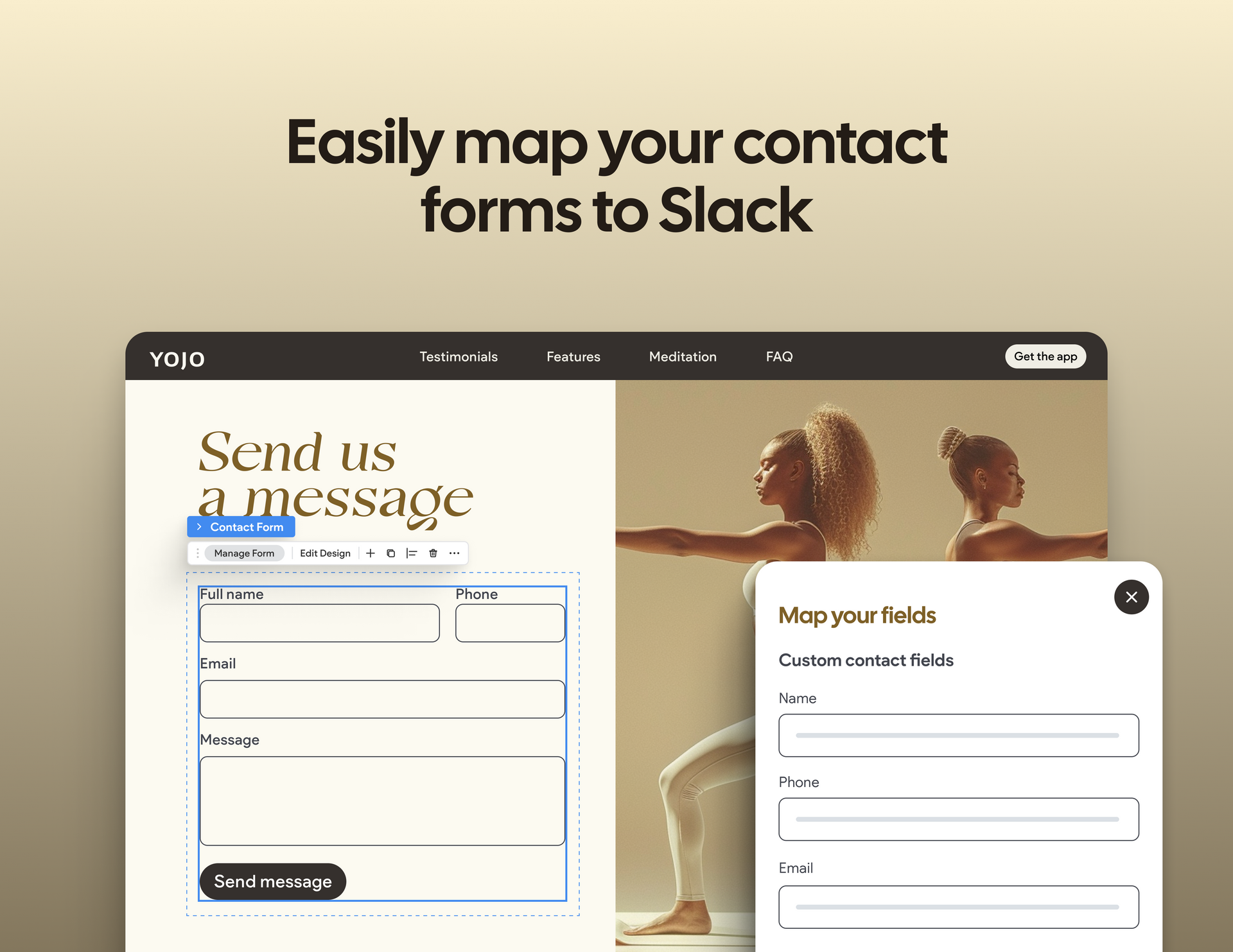
Task: Click the Contact Form breadcrumb arrow icon
Action: pos(200,527)
